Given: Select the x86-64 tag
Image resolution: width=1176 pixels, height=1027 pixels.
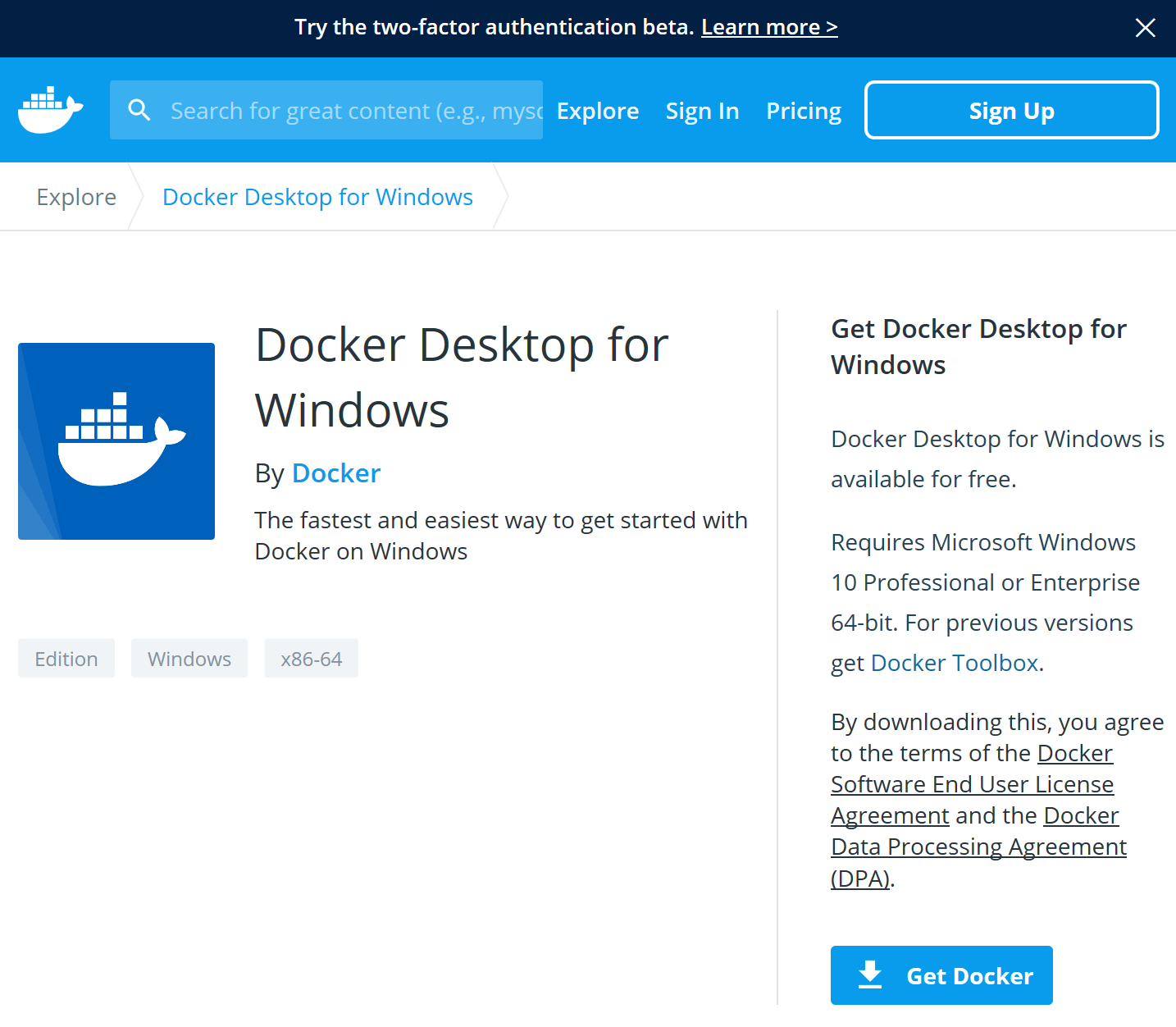Looking at the screenshot, I should pos(312,658).
